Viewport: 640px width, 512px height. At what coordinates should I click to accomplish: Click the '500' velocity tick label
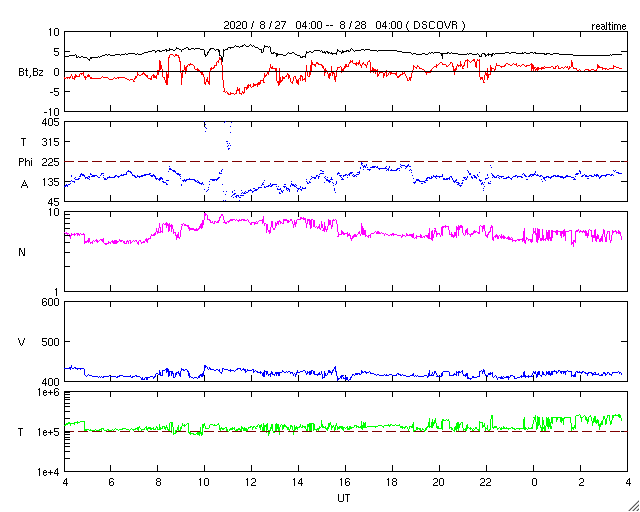coord(51,342)
